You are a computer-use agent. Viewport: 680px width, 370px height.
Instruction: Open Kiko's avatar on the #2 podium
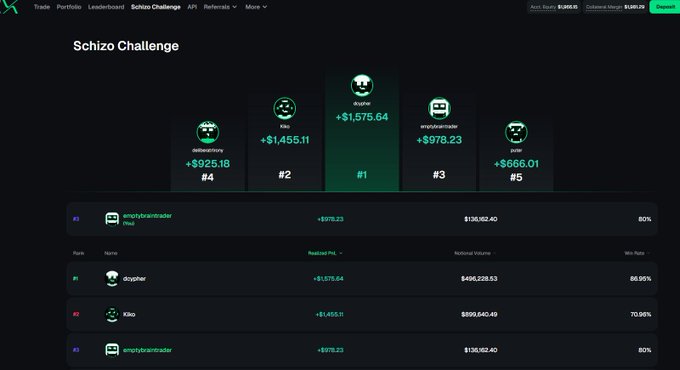[x=284, y=108]
